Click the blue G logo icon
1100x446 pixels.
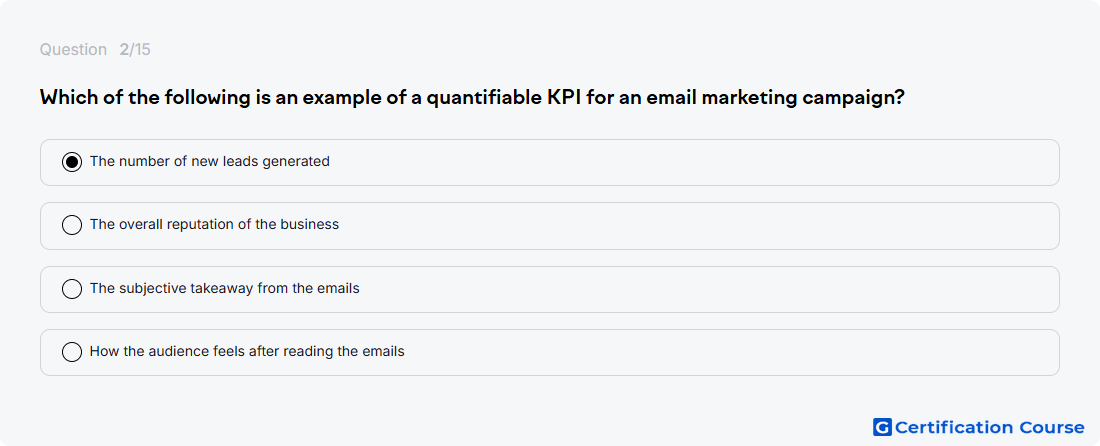click(882, 427)
